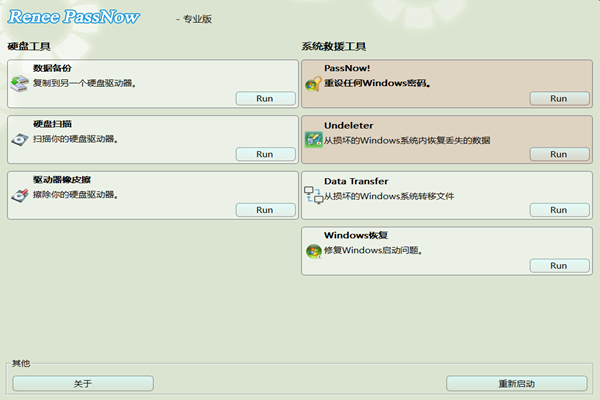
Task: Click the 专业版 edition label
Action: [197, 19]
